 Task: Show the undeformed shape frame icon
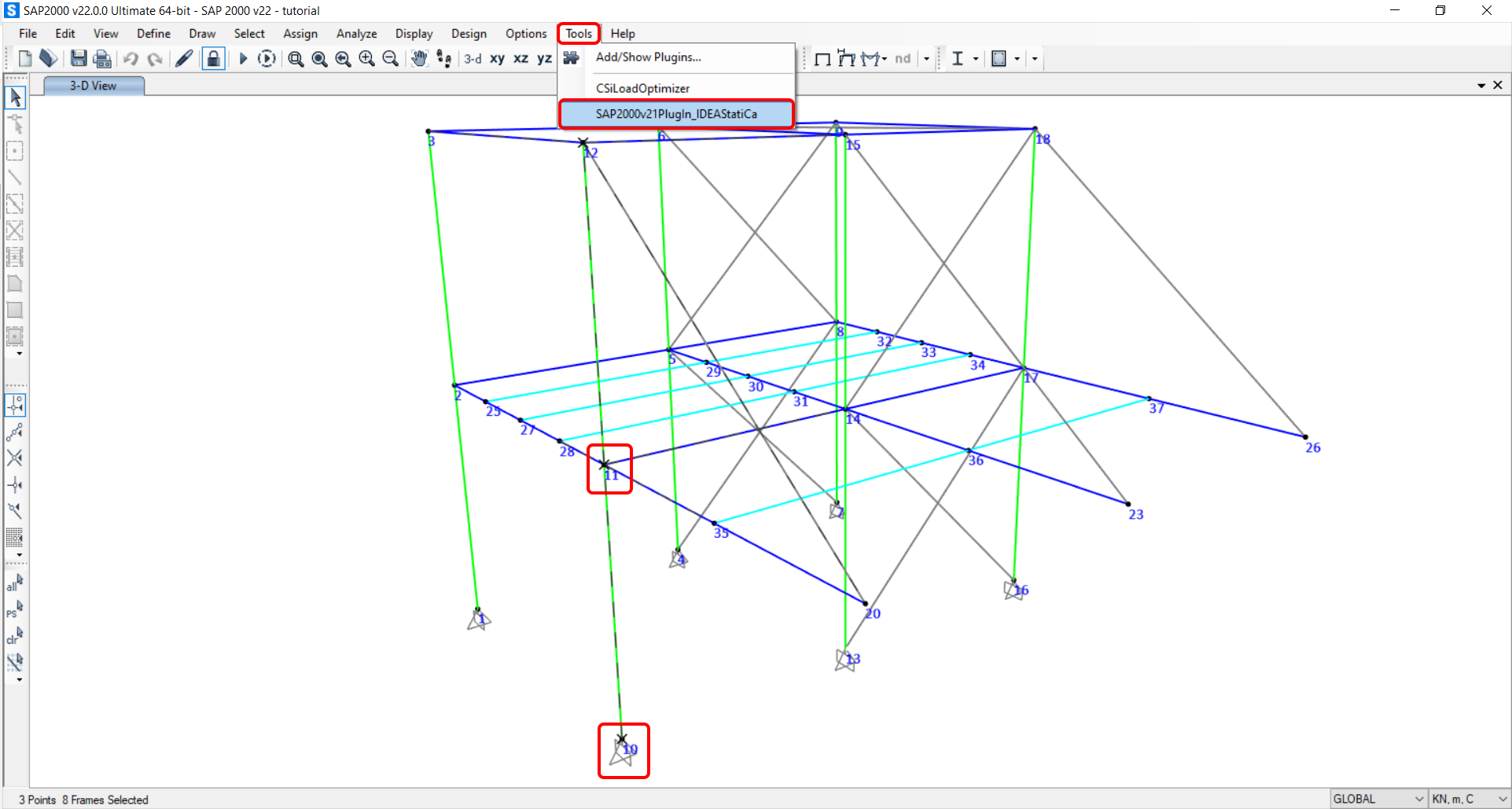coord(822,59)
